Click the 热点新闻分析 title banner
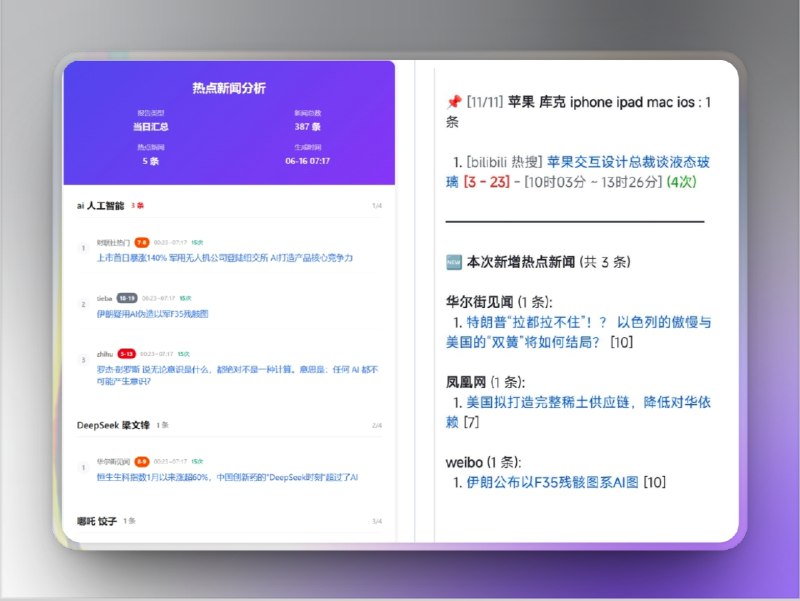 click(231, 86)
